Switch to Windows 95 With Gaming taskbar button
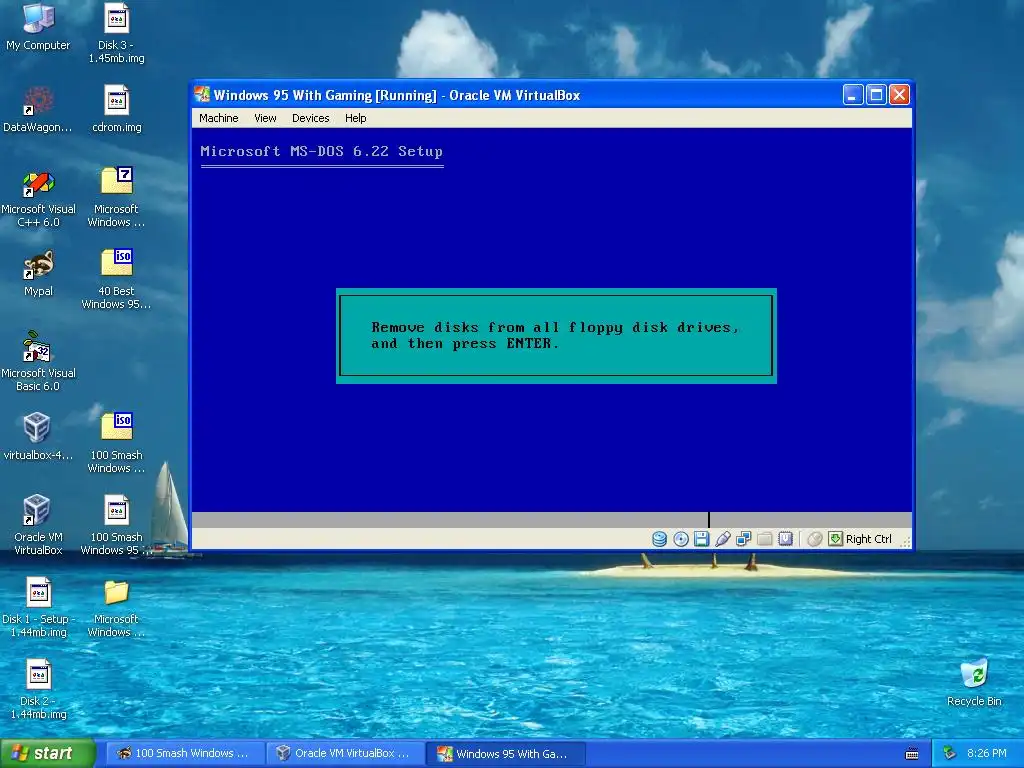The height and width of the screenshot is (768, 1024). tap(505, 753)
